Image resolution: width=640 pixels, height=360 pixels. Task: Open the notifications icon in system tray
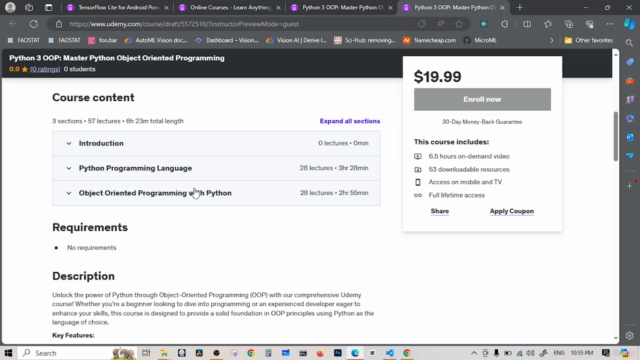coord(606,353)
